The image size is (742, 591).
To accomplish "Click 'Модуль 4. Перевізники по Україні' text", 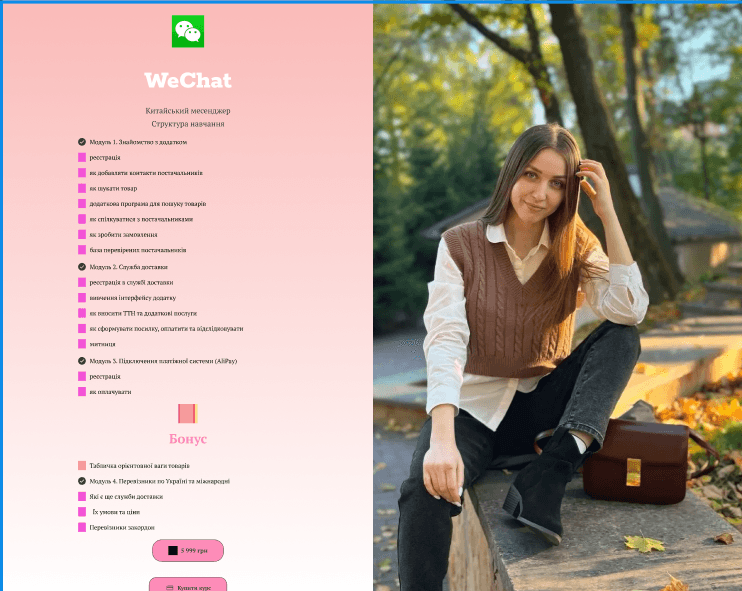I will point(159,481).
